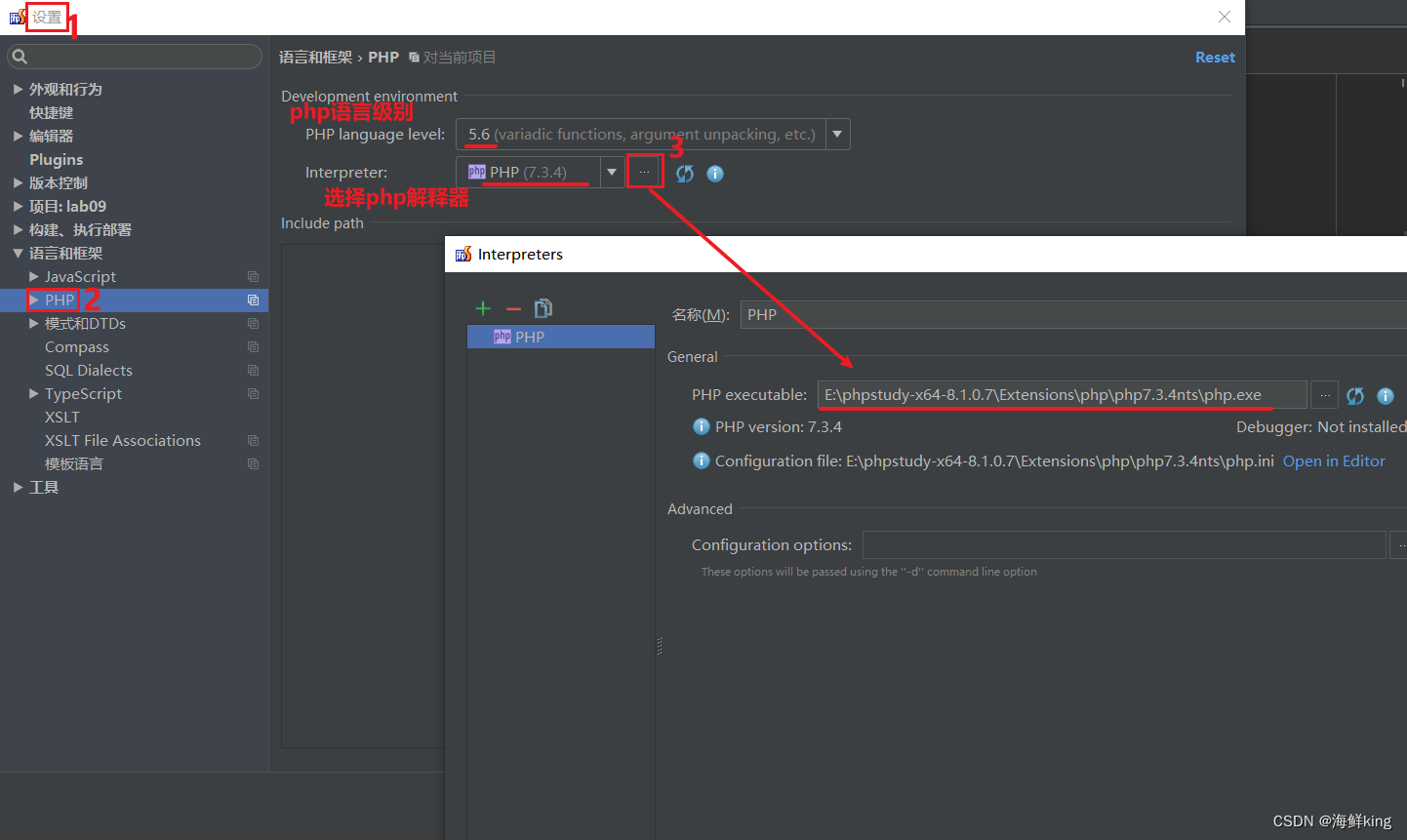Reload phpinfo in the Interpreters dialog
This screenshot has height=840, width=1407.
point(1355,395)
